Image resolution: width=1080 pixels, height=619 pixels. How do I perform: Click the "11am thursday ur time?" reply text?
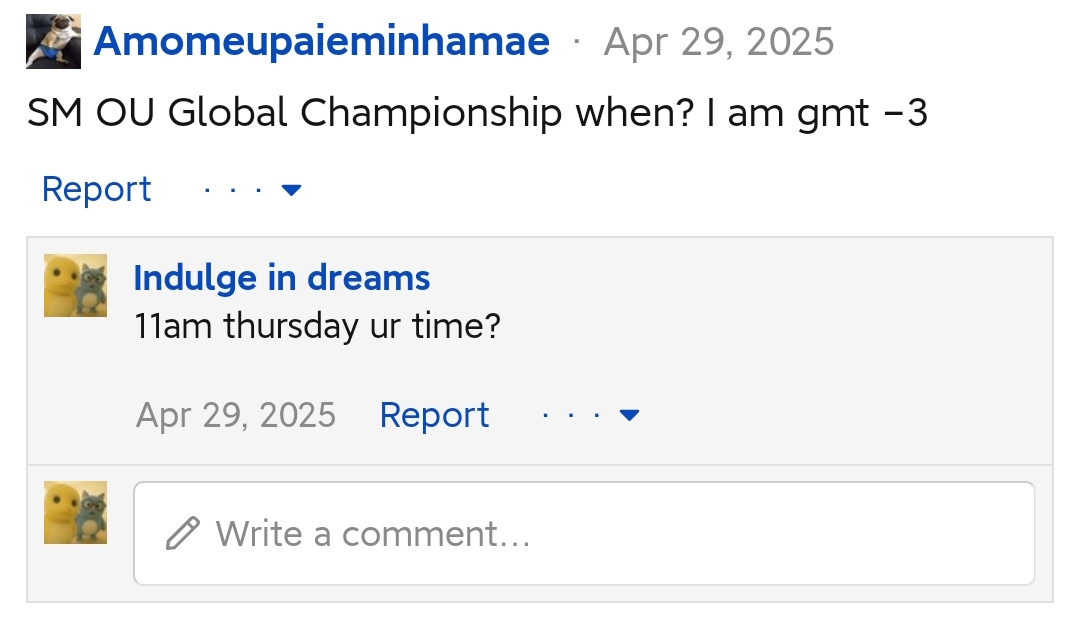coord(316,326)
